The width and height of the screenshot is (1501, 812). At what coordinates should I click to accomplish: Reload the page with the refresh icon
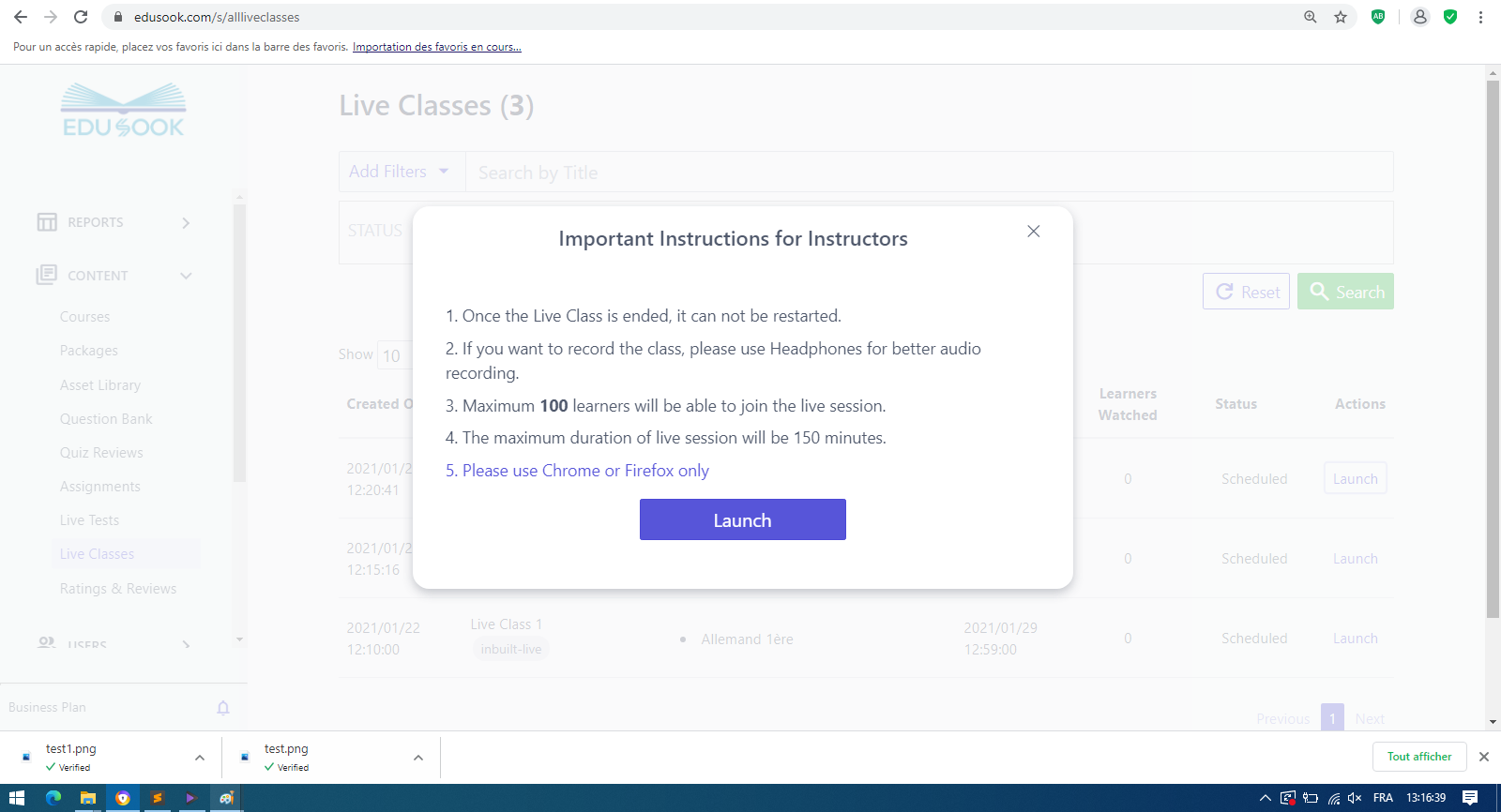[81, 17]
